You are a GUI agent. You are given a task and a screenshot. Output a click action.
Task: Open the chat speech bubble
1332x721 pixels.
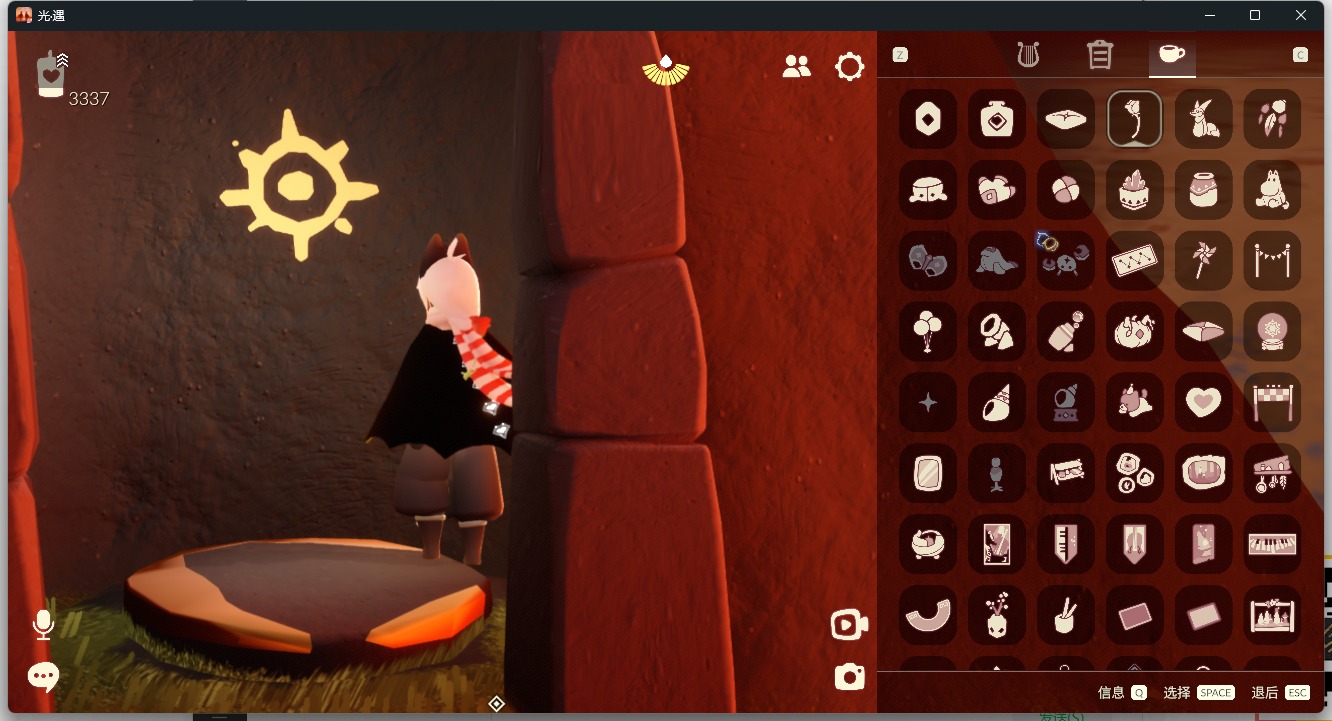[x=43, y=677]
